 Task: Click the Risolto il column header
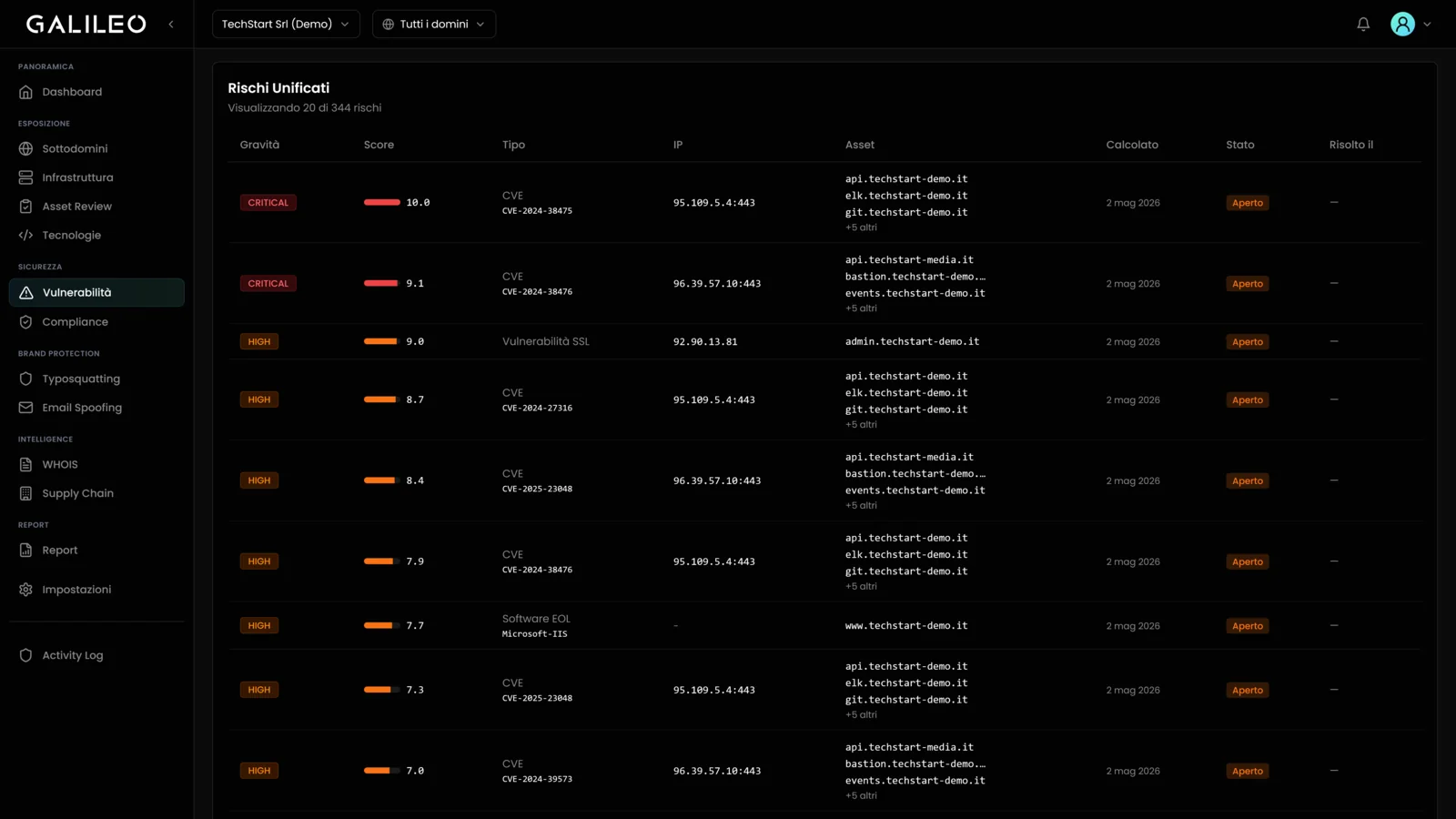1350,145
